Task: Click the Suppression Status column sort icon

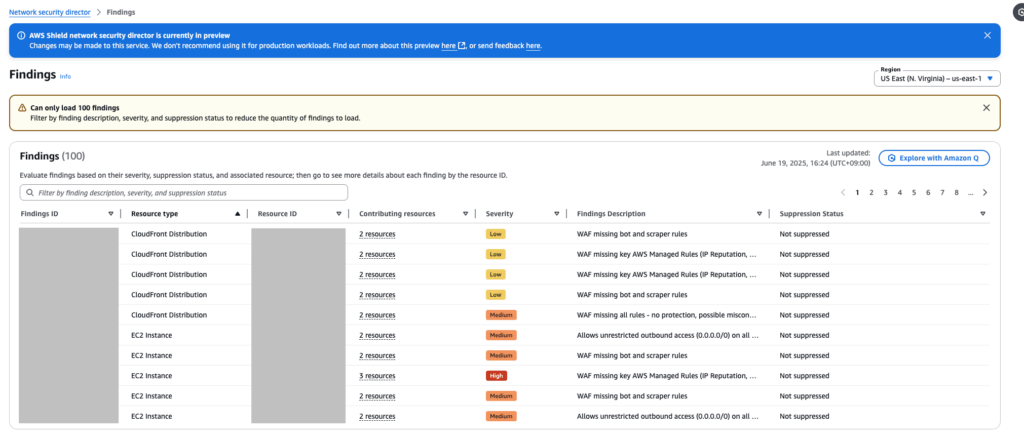Action: 982,214
